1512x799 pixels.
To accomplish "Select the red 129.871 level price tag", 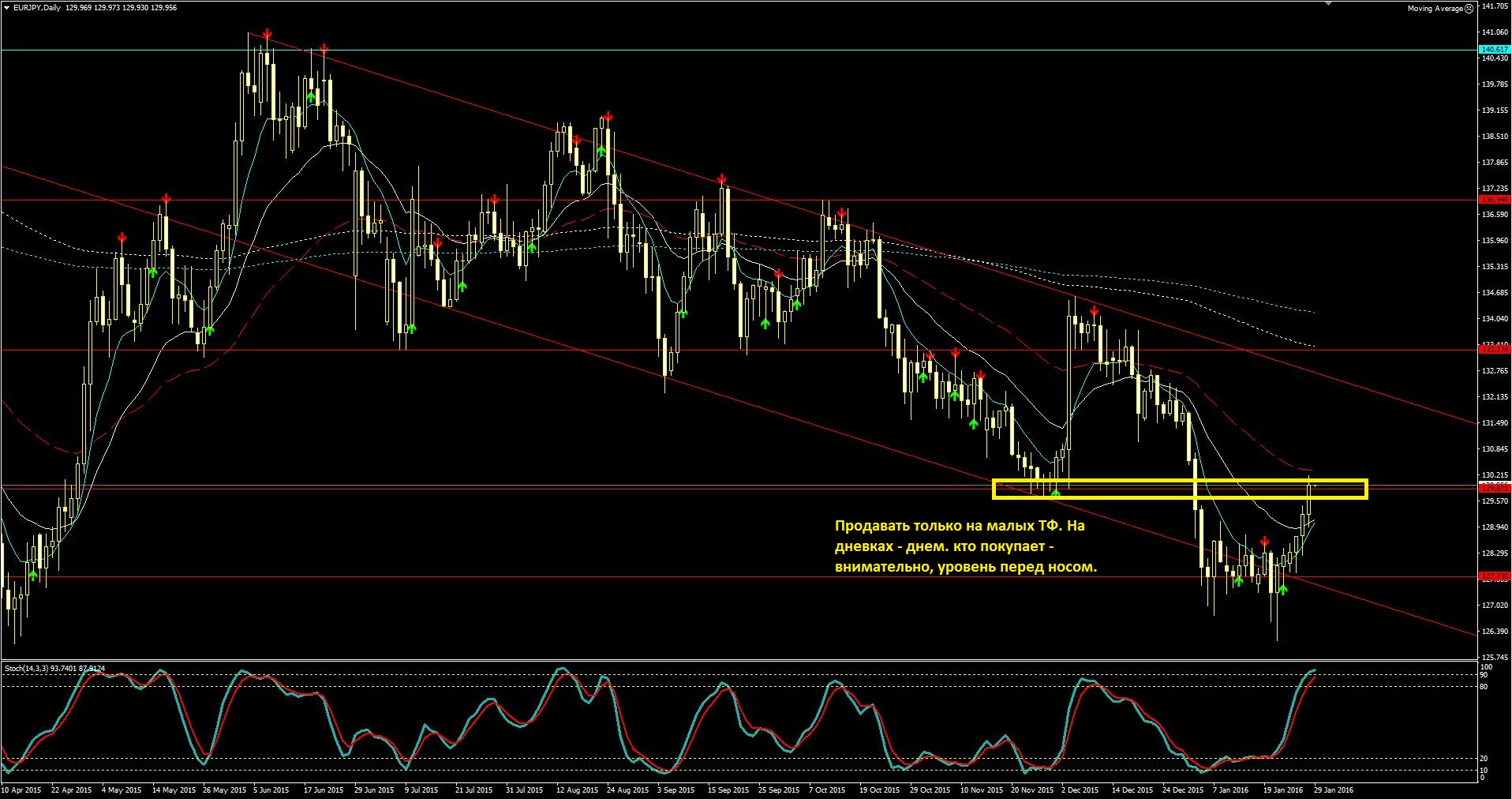I will tap(1495, 489).
